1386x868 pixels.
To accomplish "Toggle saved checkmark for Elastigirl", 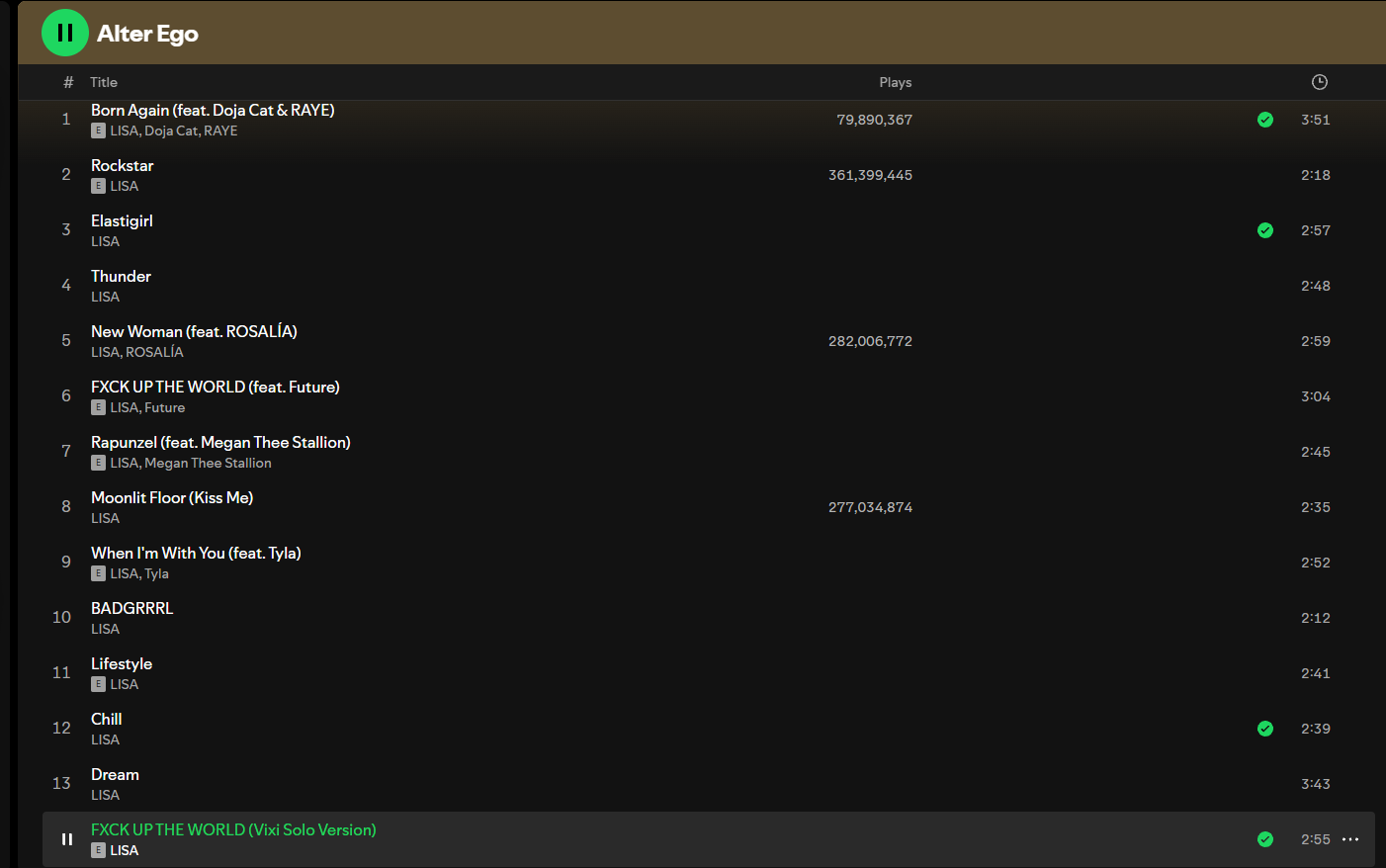I will pyautogui.click(x=1264, y=230).
